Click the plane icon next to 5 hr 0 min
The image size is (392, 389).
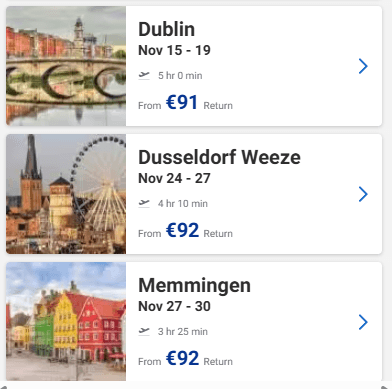tap(144, 75)
